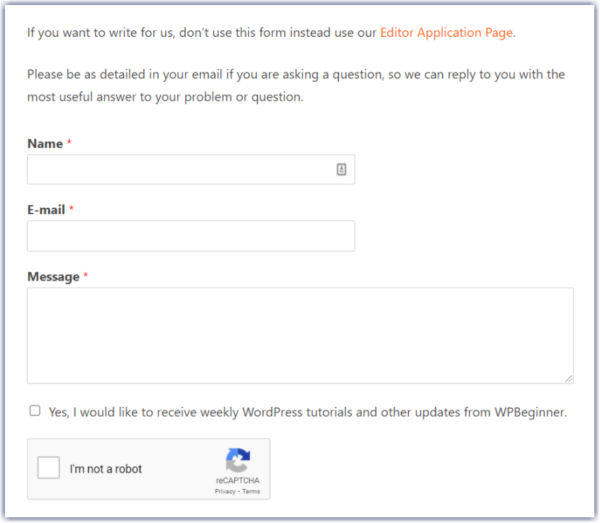Screen dimensions: 600x523
Task: Click the E-mail field label
Action: pyautogui.click(x=46, y=210)
